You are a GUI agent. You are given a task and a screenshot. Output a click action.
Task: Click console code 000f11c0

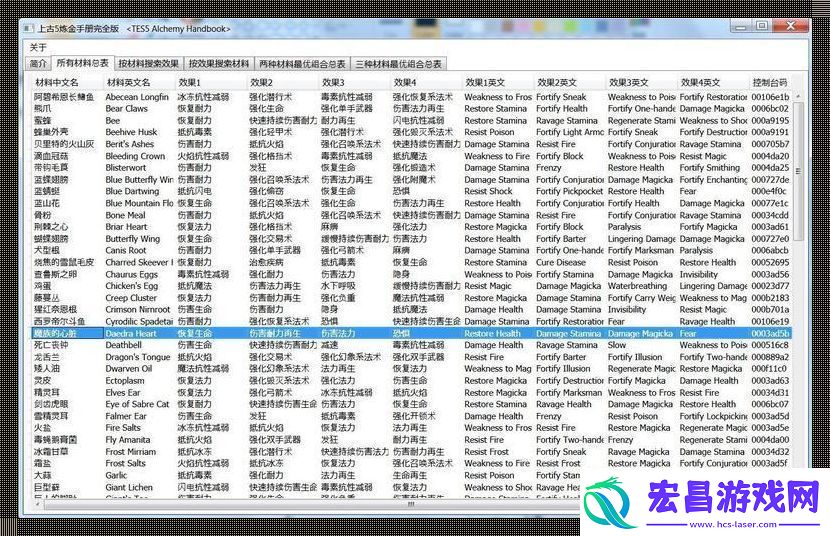point(769,369)
